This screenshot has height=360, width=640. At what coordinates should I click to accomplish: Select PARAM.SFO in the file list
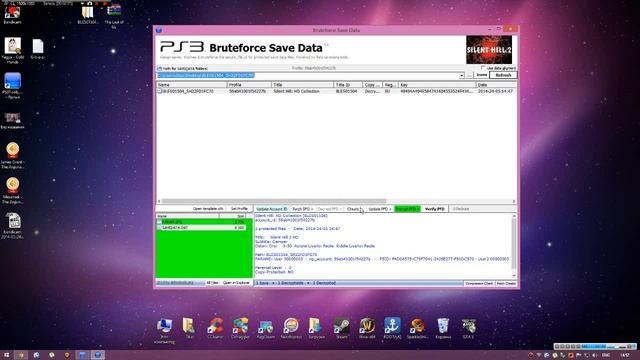pyautogui.click(x=201, y=222)
